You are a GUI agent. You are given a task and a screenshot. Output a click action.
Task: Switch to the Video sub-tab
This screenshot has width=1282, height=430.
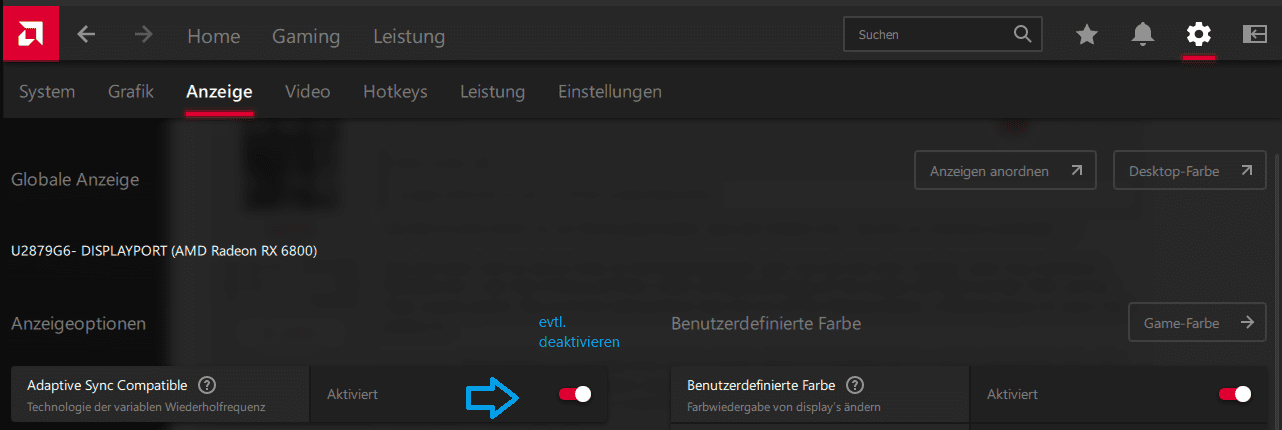click(308, 92)
